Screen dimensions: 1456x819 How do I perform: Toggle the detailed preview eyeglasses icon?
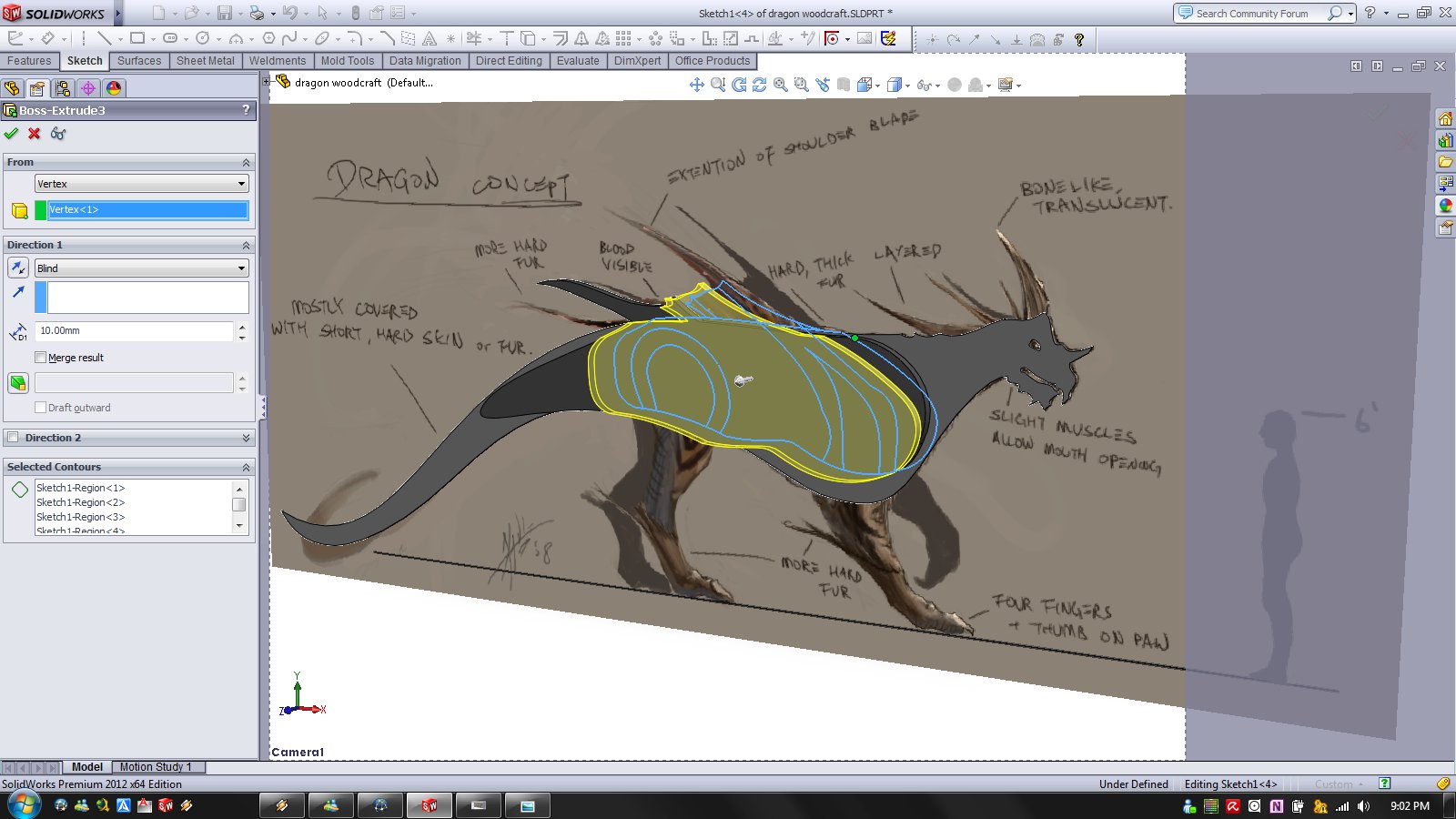pyautogui.click(x=58, y=134)
